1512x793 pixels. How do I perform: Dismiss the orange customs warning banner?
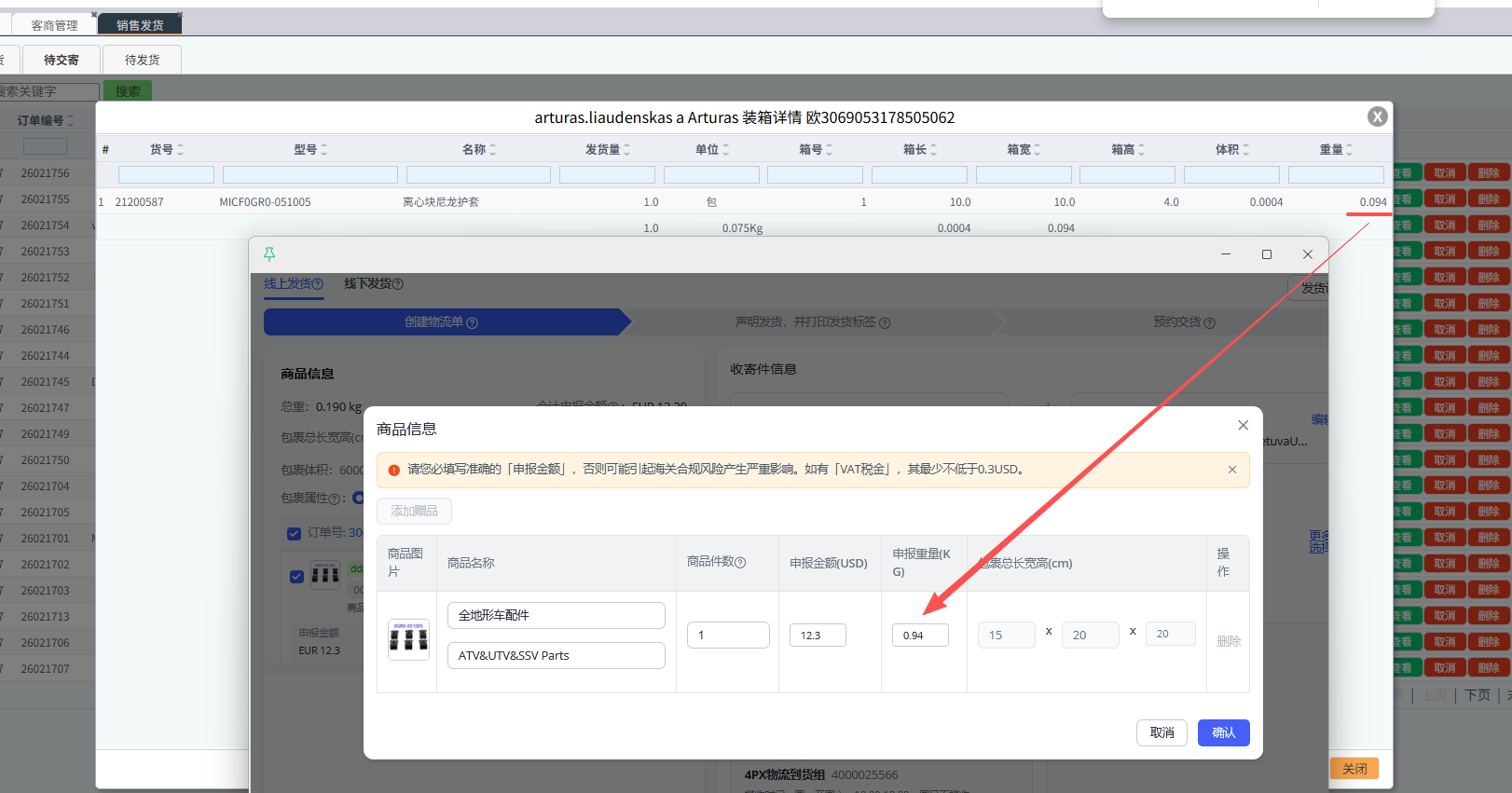tap(1231, 470)
